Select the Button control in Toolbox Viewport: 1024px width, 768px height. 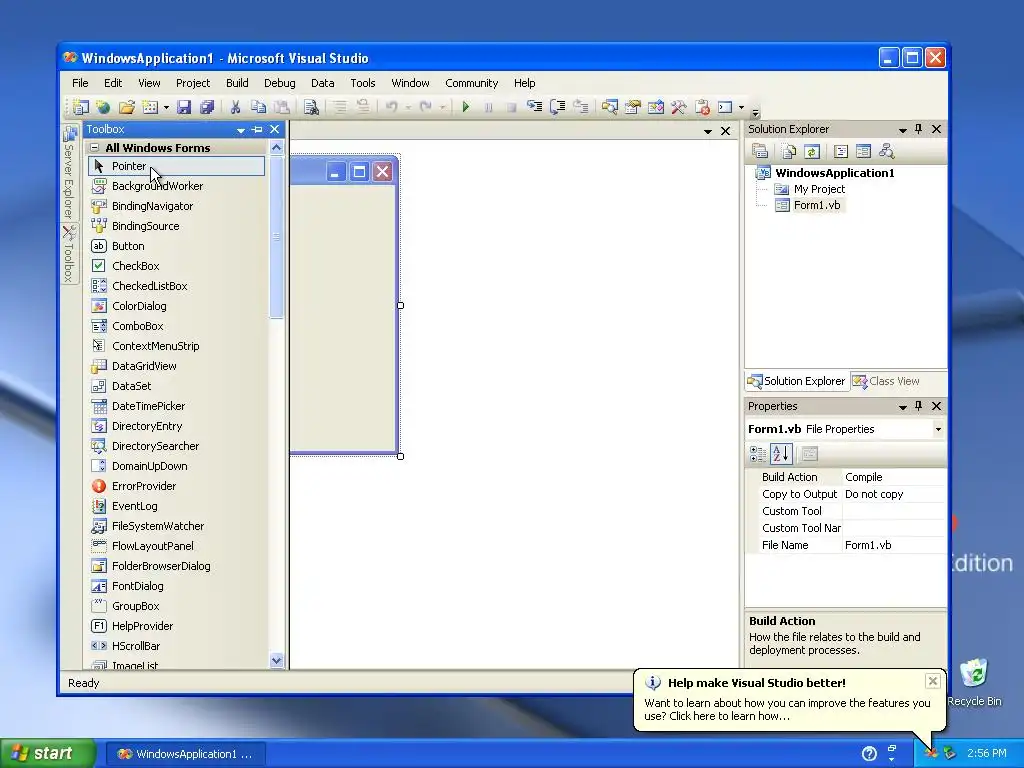(176, 246)
